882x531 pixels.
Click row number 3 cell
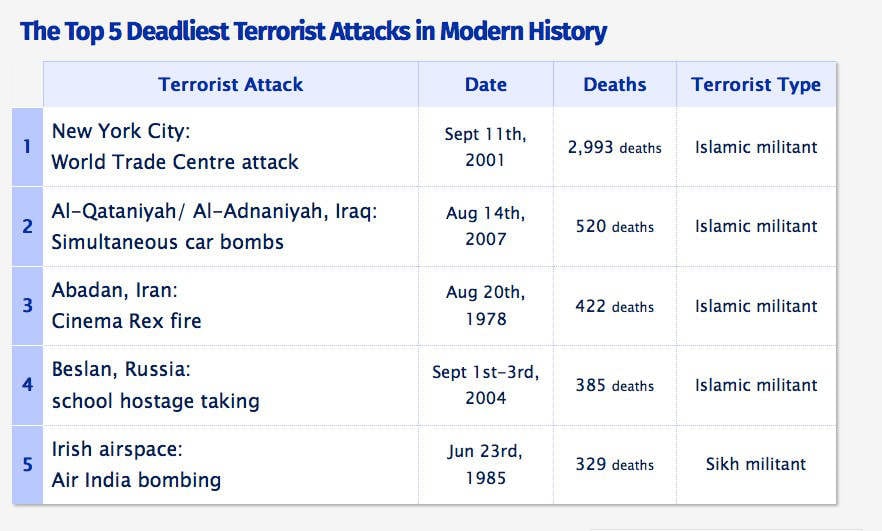pyautogui.click(x=27, y=306)
